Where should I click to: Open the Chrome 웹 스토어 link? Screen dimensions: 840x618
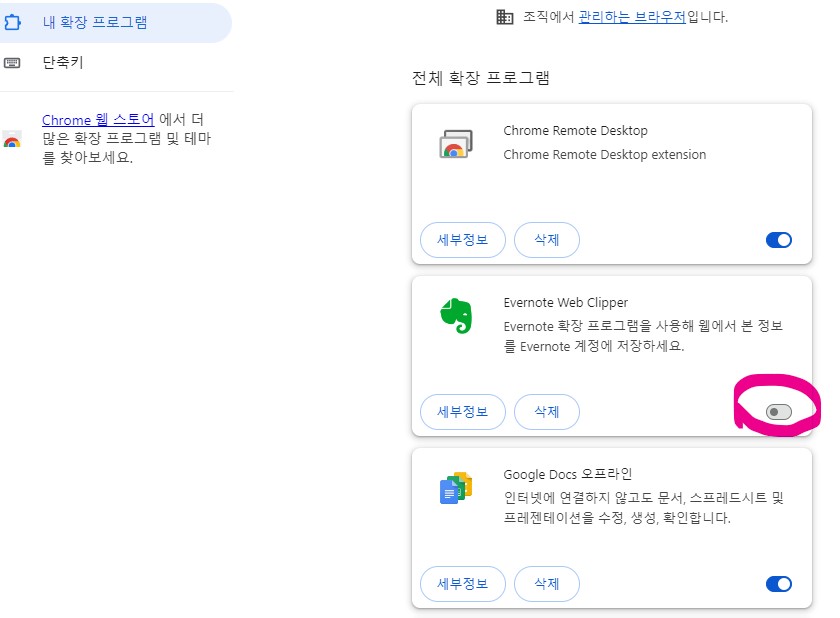[x=98, y=119]
